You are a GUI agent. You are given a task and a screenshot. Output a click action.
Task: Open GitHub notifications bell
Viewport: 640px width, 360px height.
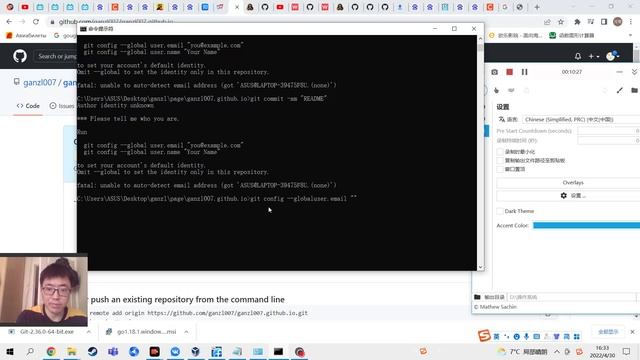pyautogui.click(x=578, y=56)
